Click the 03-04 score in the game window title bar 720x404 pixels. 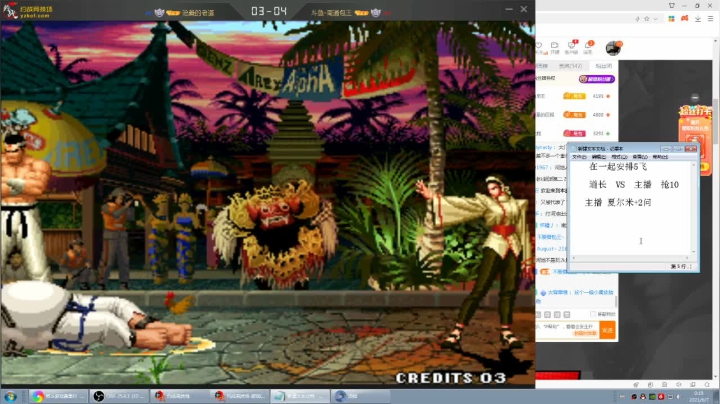pos(269,11)
